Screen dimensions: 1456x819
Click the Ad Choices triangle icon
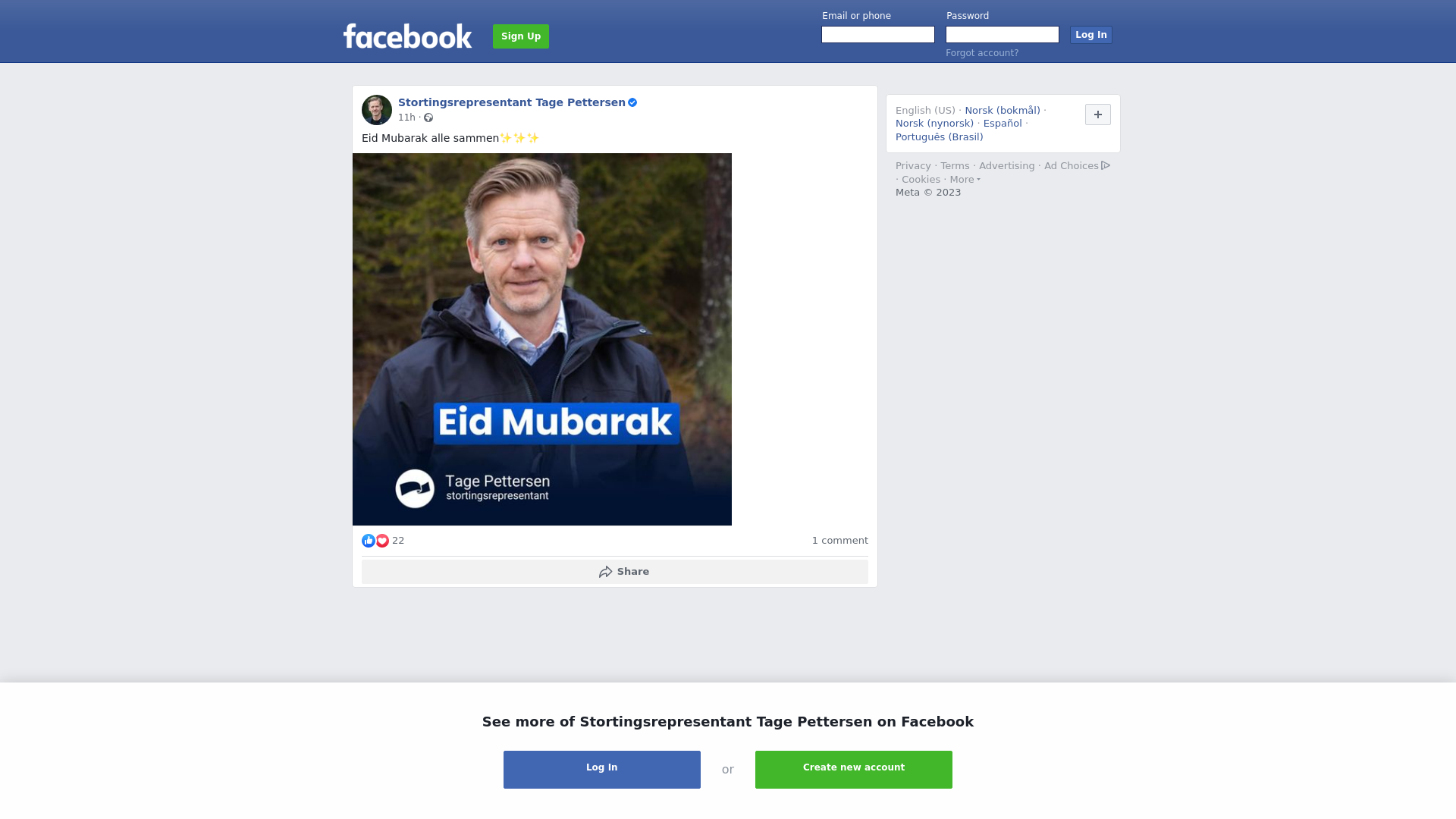point(1106,165)
